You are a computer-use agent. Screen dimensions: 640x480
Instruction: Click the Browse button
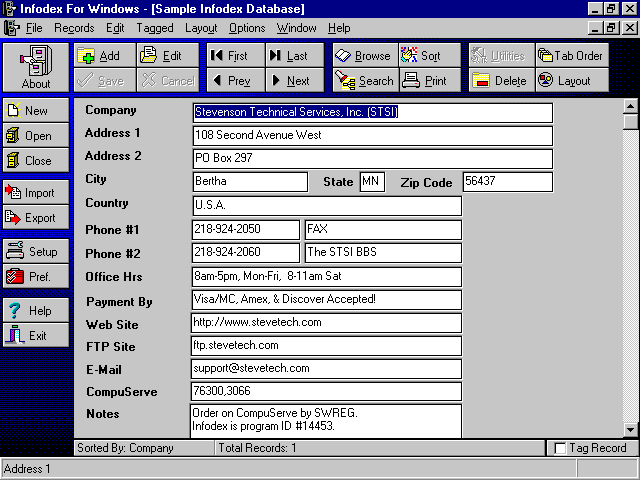(x=363, y=56)
